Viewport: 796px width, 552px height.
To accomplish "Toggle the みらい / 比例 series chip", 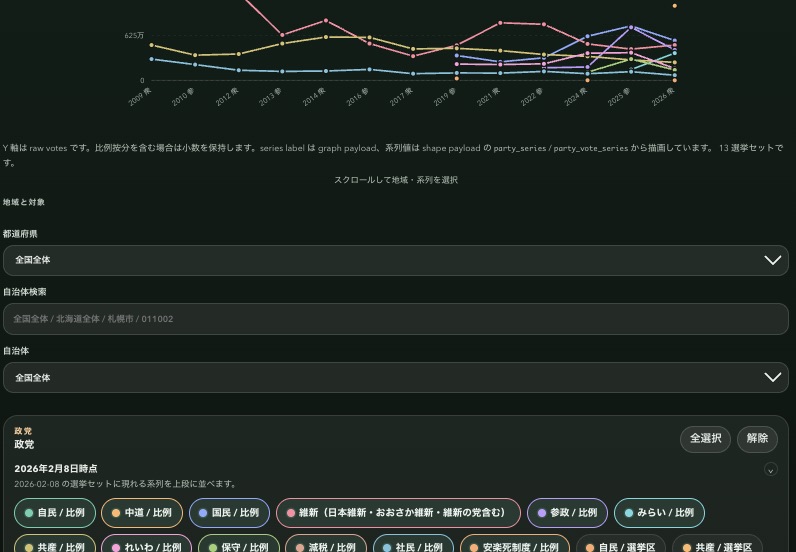I will pyautogui.click(x=659, y=513).
